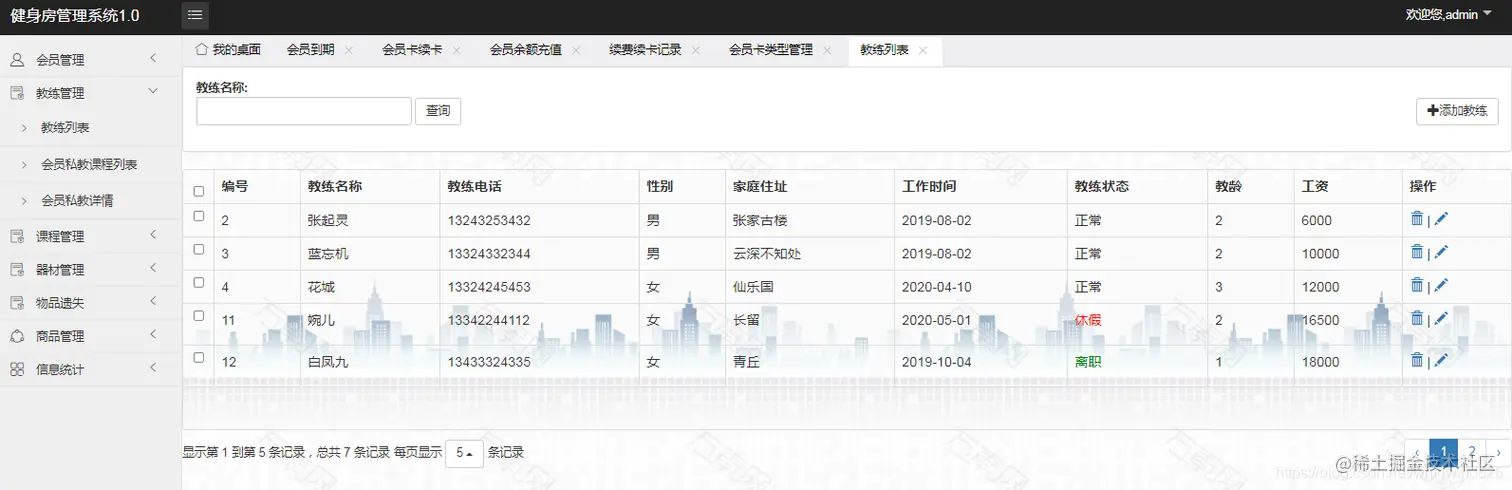The height and width of the screenshot is (490, 1512).
Task: Click the 信息统计 grid icon
Action: point(17,369)
